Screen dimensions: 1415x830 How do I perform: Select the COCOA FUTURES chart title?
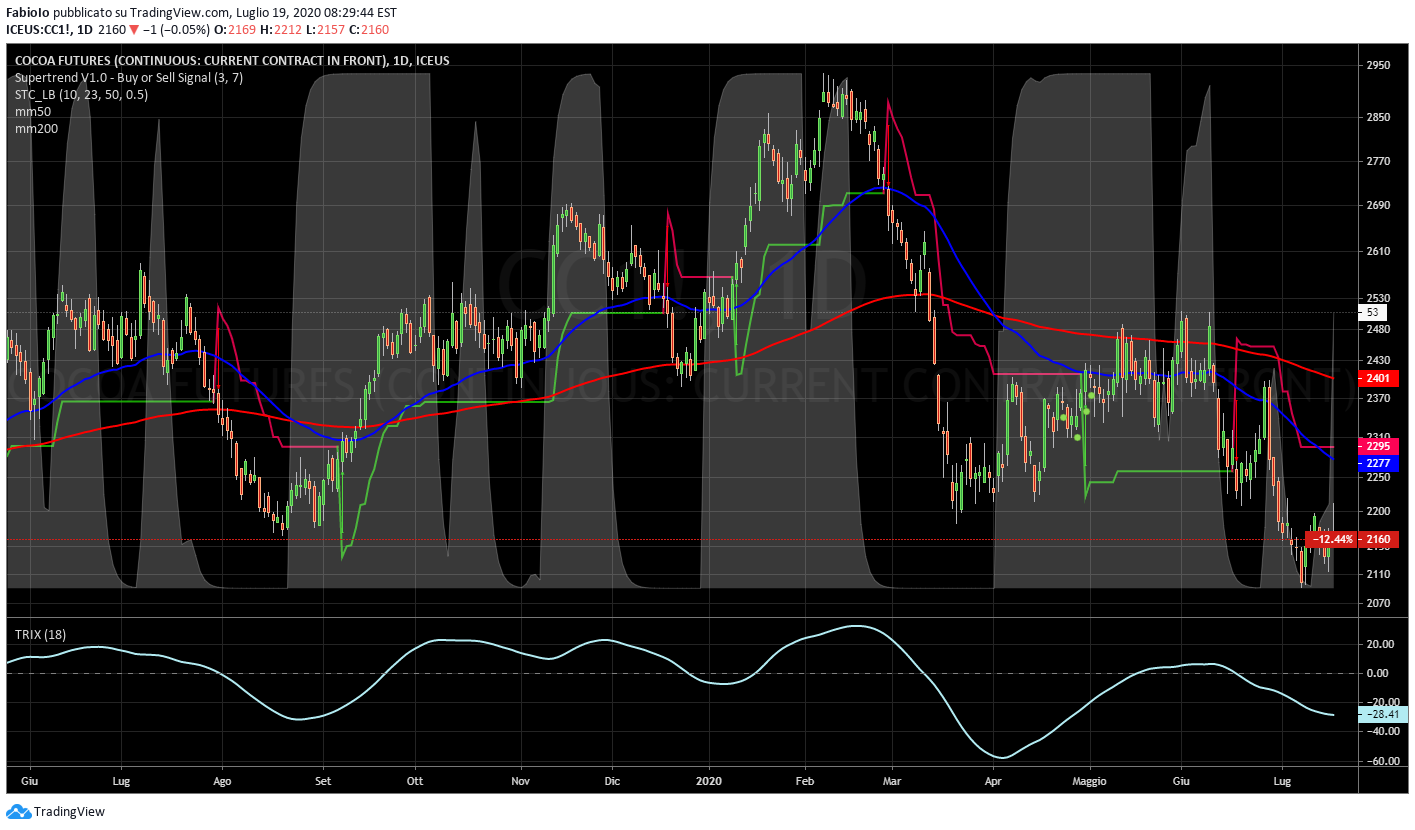tap(232, 61)
